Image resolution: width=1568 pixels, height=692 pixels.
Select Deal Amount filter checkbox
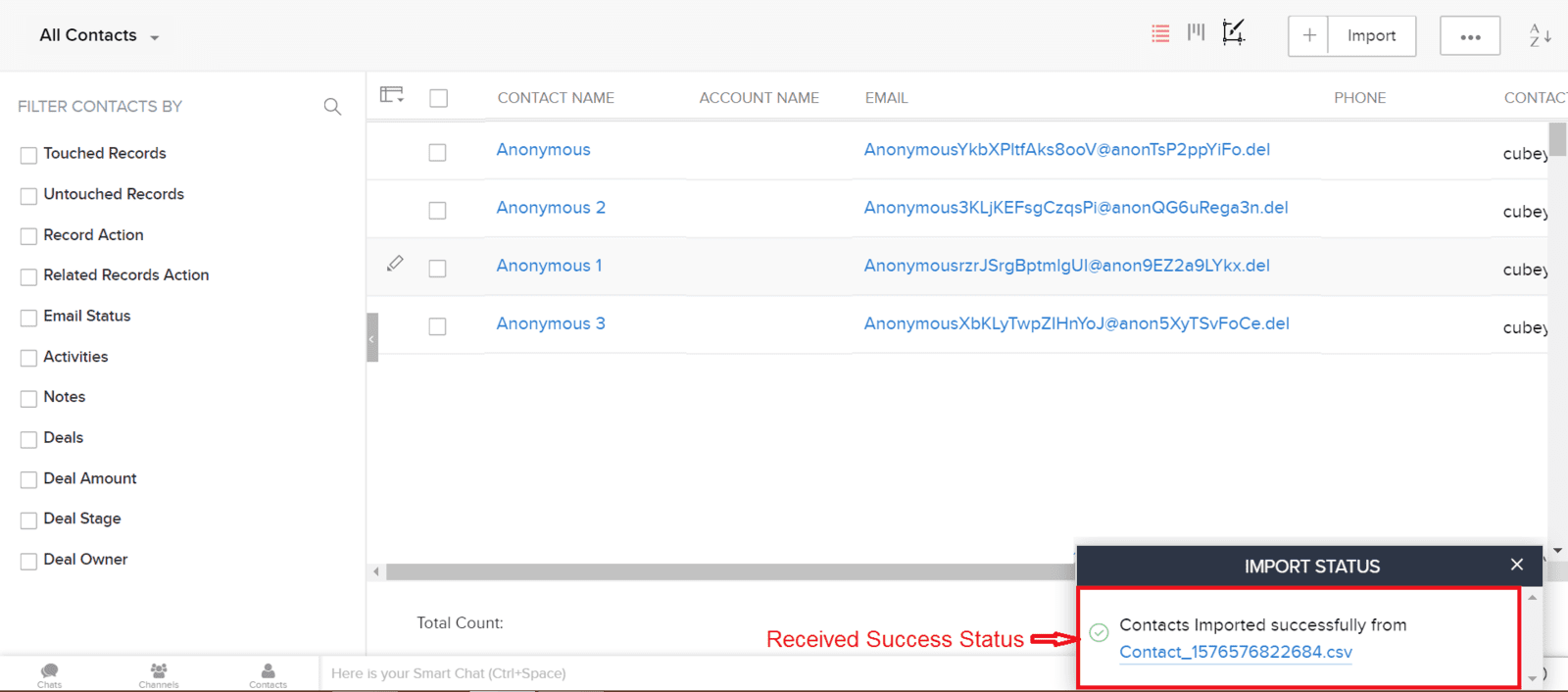coord(28,479)
